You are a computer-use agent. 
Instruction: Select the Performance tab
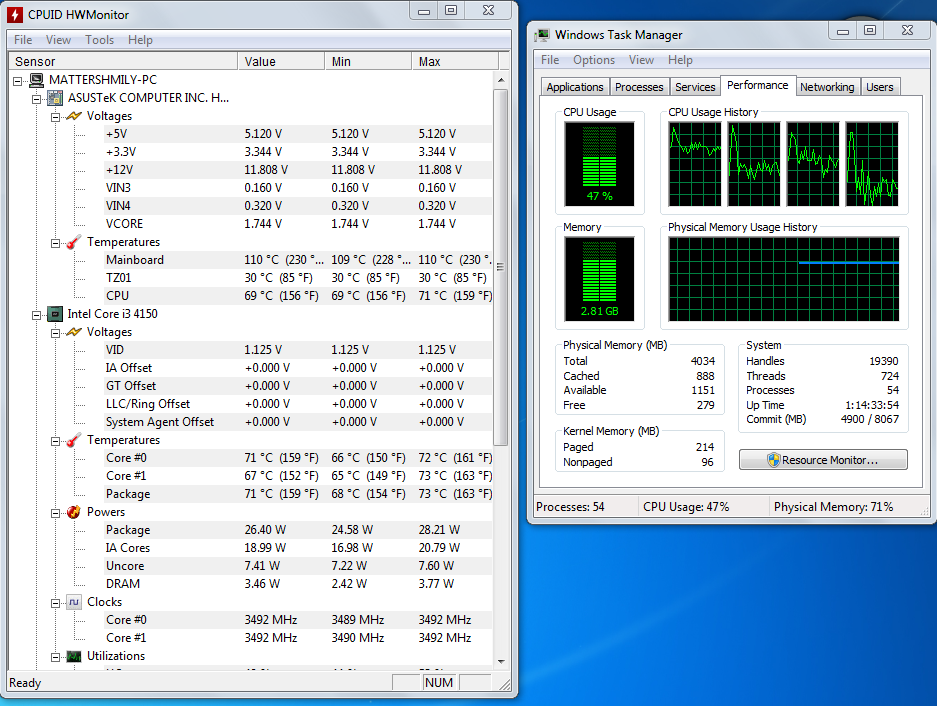pos(758,85)
